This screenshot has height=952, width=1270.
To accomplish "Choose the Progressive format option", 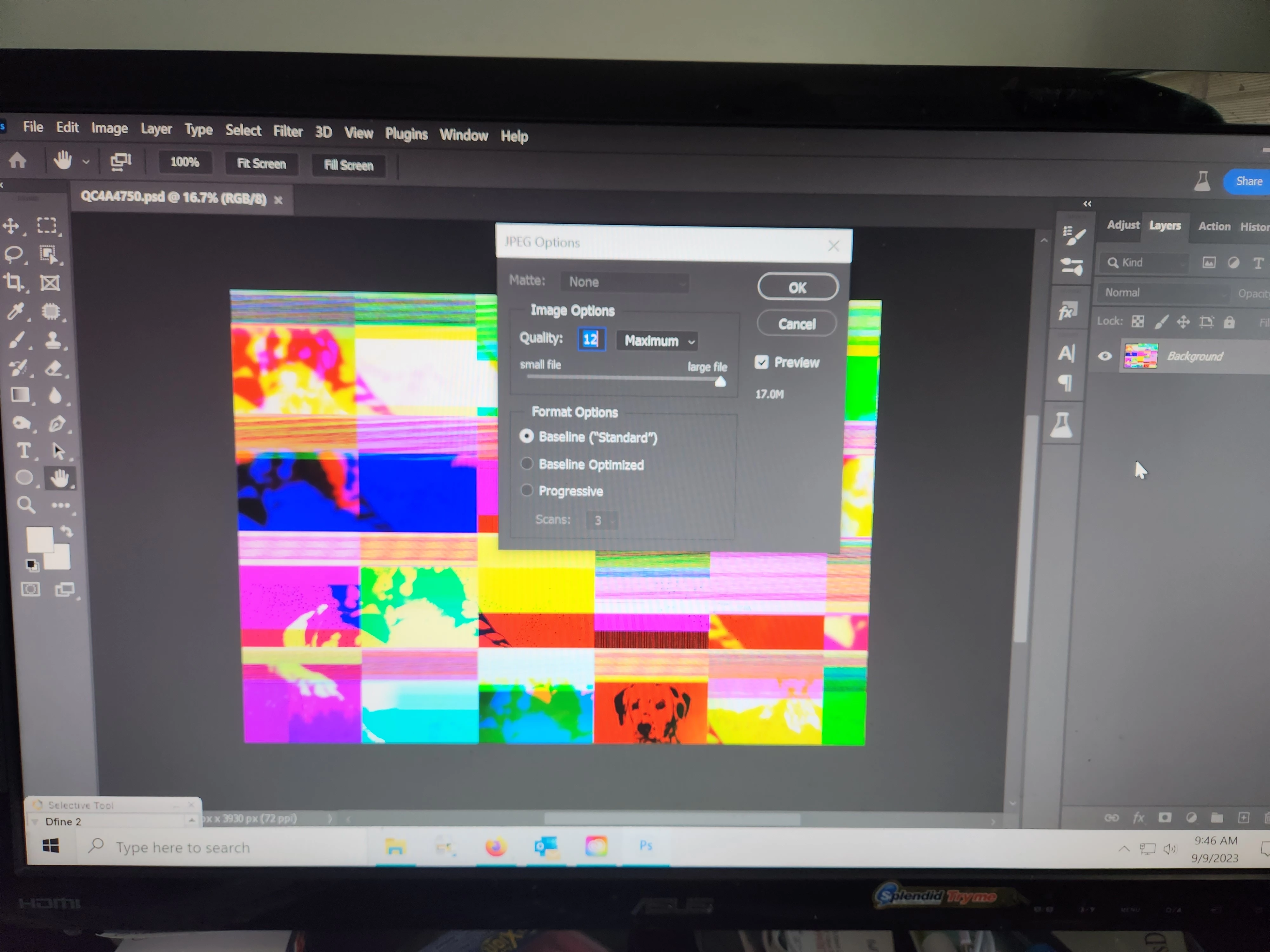I will (526, 490).
